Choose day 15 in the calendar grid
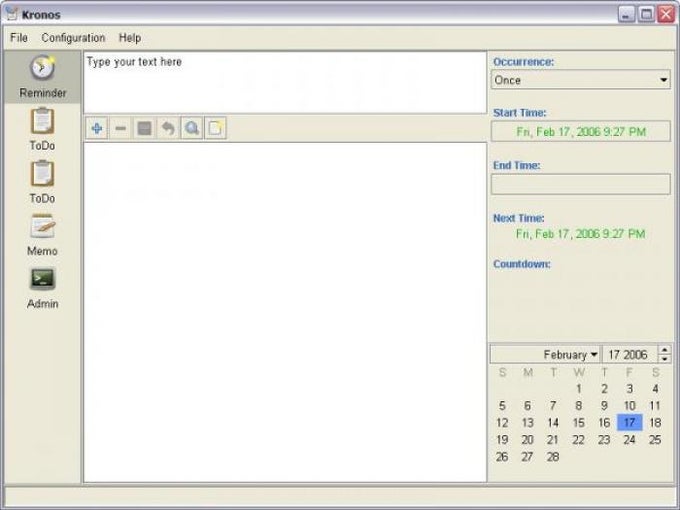This screenshot has width=680, height=510. [x=579, y=422]
